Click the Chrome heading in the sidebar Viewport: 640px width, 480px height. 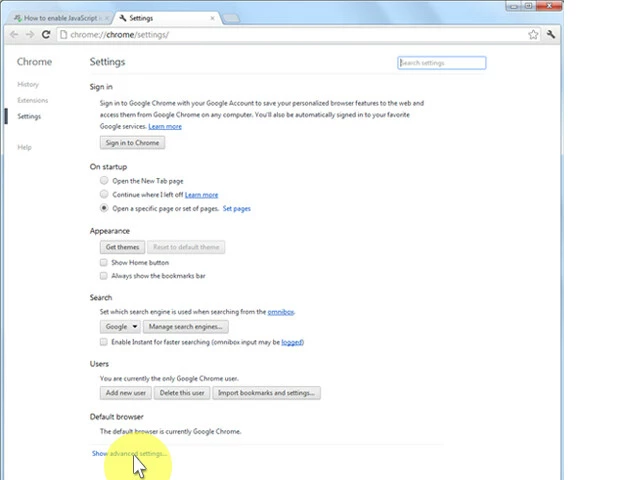coord(34,62)
